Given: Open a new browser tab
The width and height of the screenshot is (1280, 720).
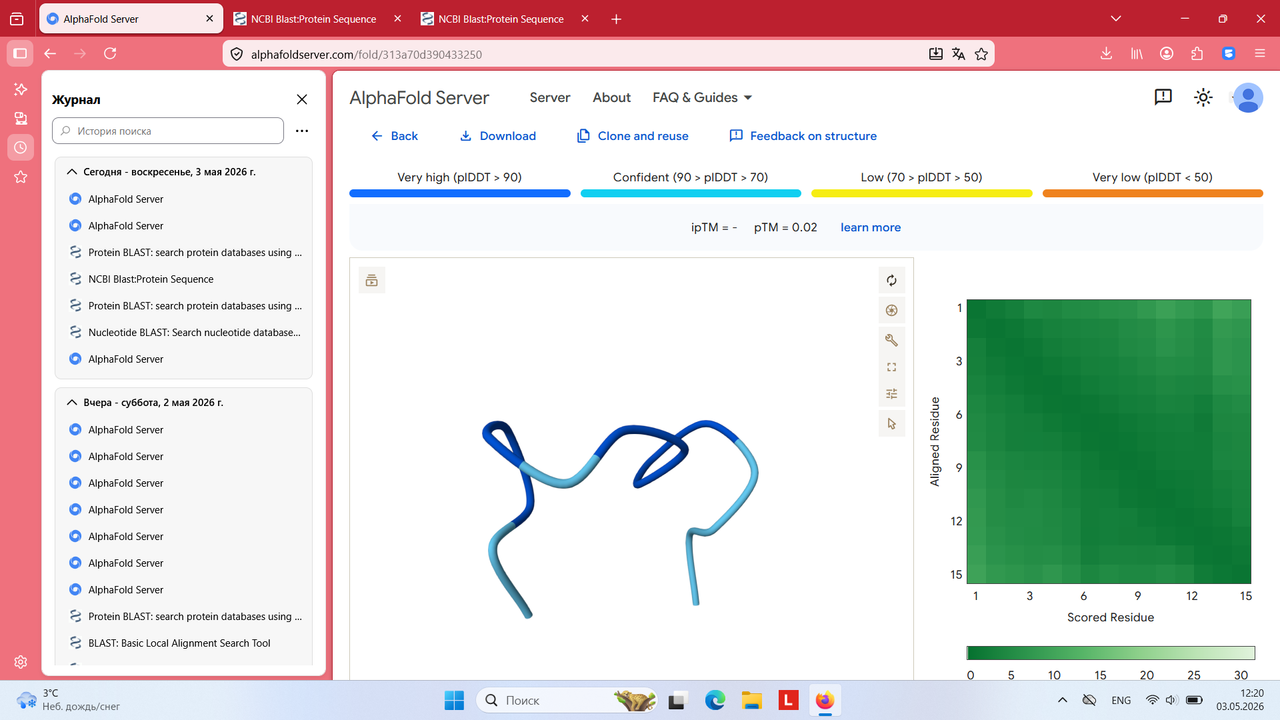Looking at the screenshot, I should coord(616,19).
